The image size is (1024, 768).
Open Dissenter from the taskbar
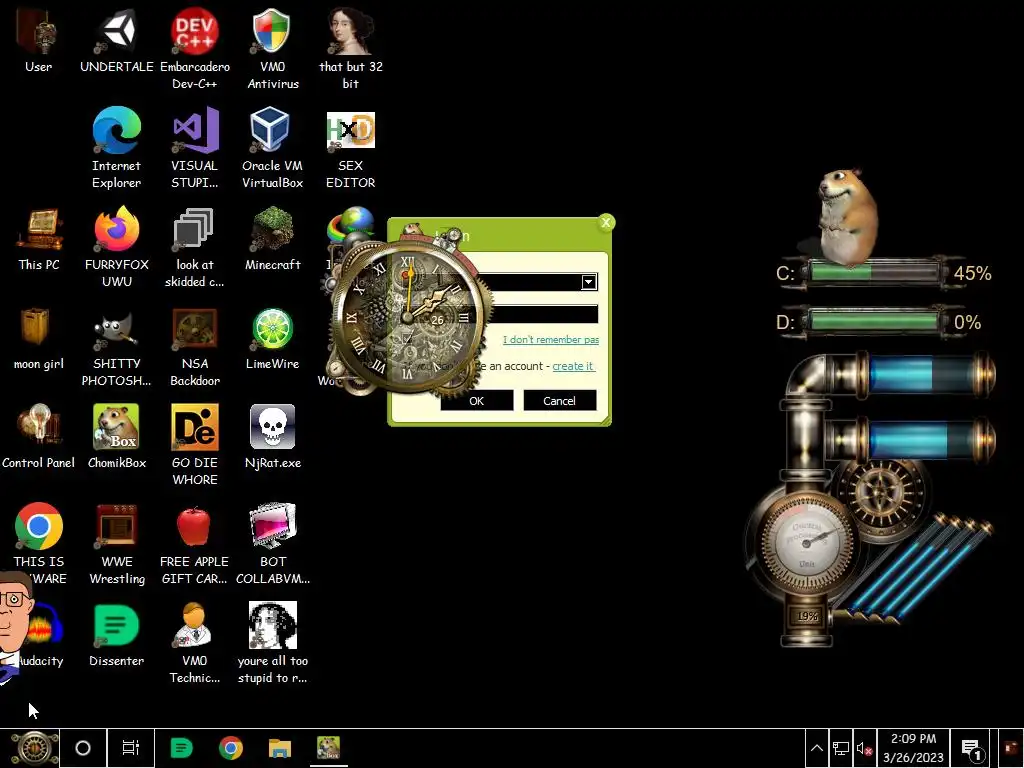pyautogui.click(x=182, y=748)
